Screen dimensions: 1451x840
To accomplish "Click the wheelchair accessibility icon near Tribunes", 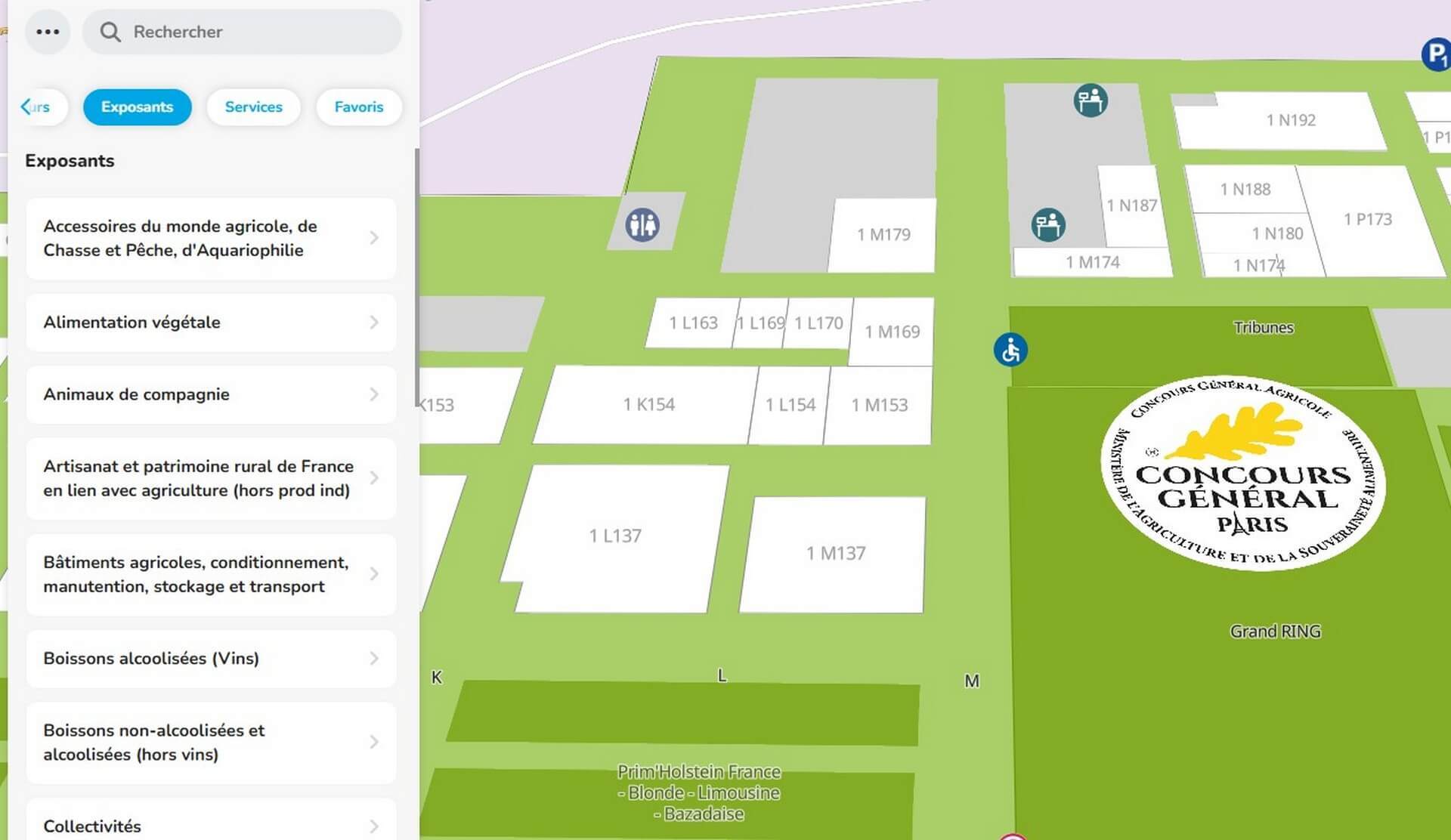I will pos(1010,351).
